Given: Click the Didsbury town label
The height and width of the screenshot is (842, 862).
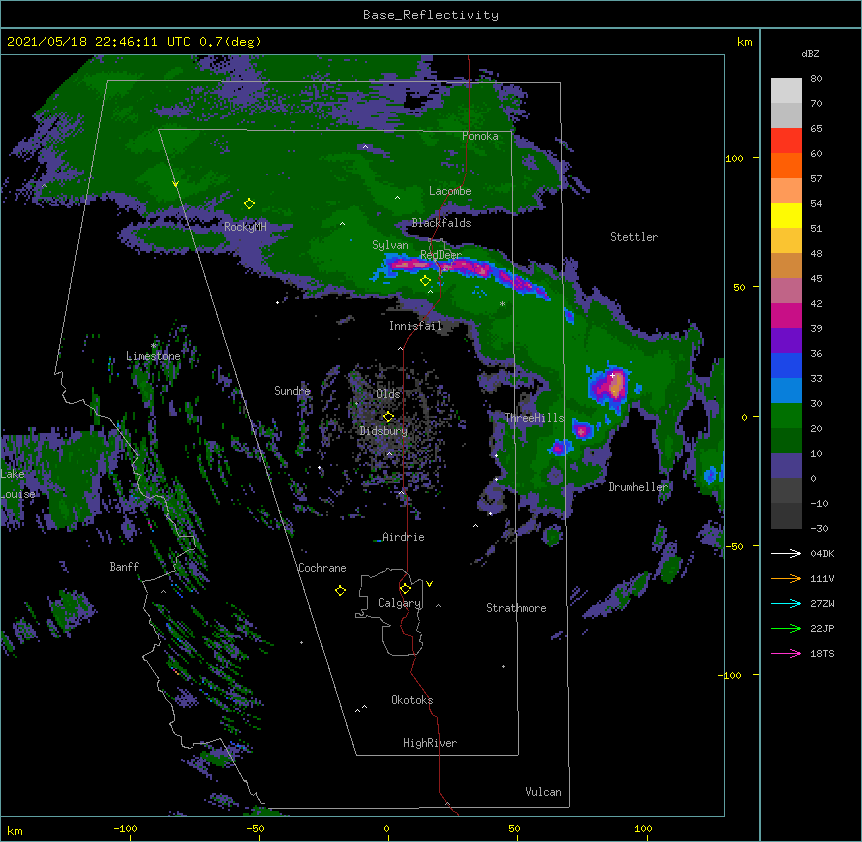Looking at the screenshot, I should pos(384,431).
